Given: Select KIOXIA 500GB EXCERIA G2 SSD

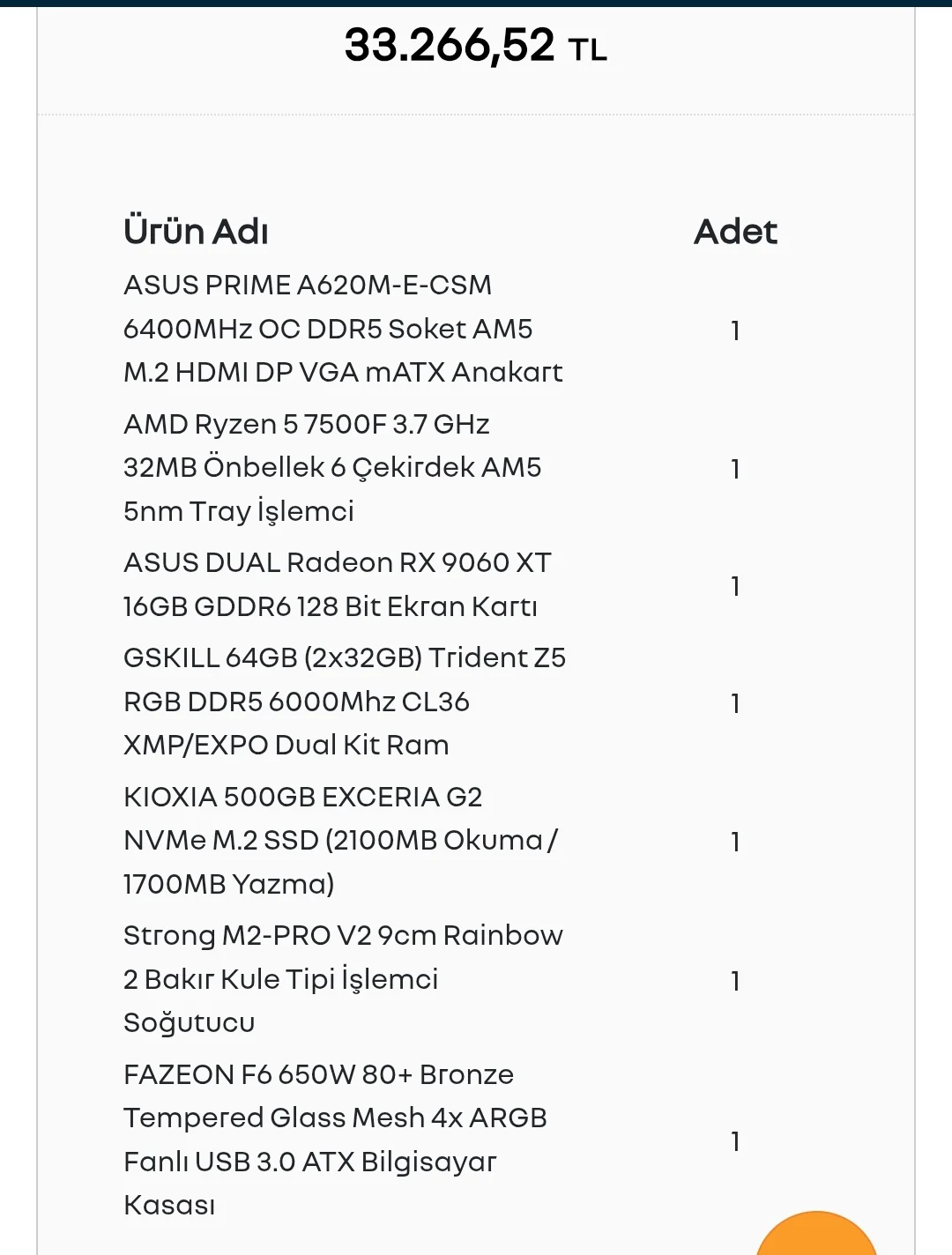Looking at the screenshot, I should (341, 840).
